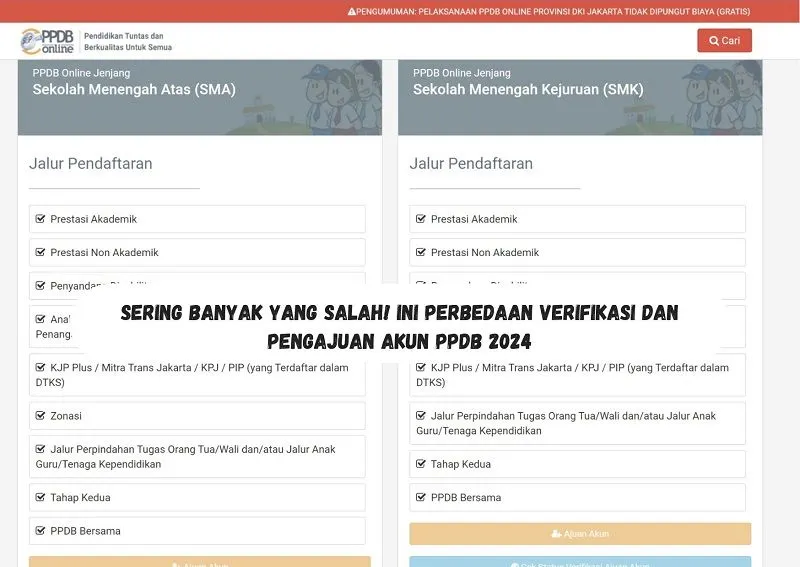Click the announcement warning triangle icon

(x=352, y=11)
